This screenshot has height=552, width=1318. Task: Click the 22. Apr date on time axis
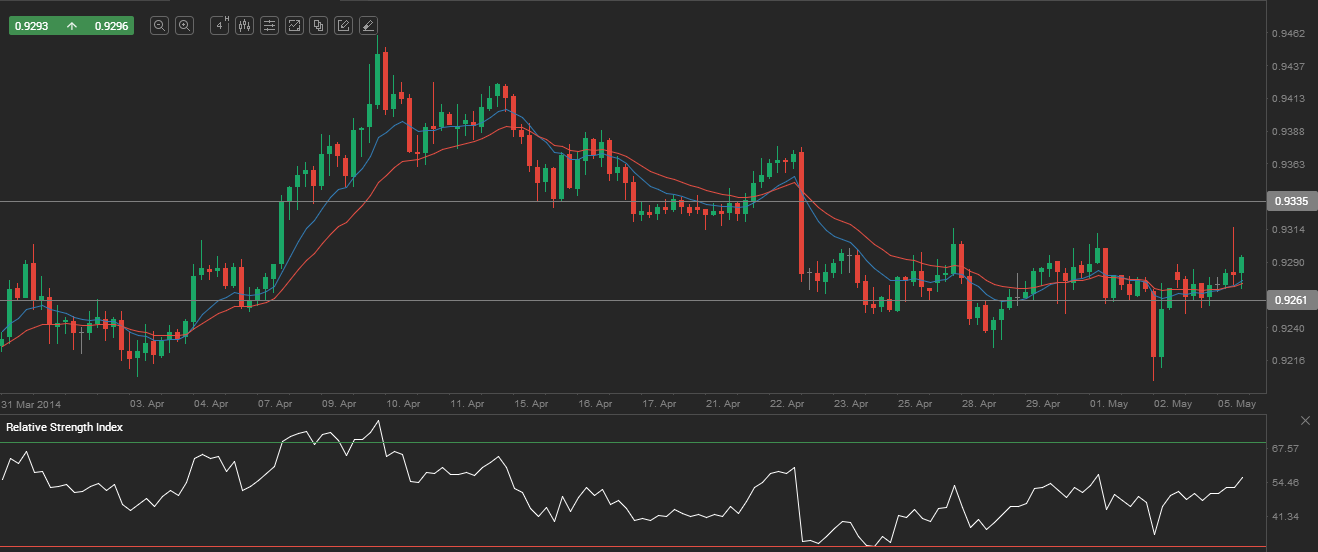(x=788, y=404)
